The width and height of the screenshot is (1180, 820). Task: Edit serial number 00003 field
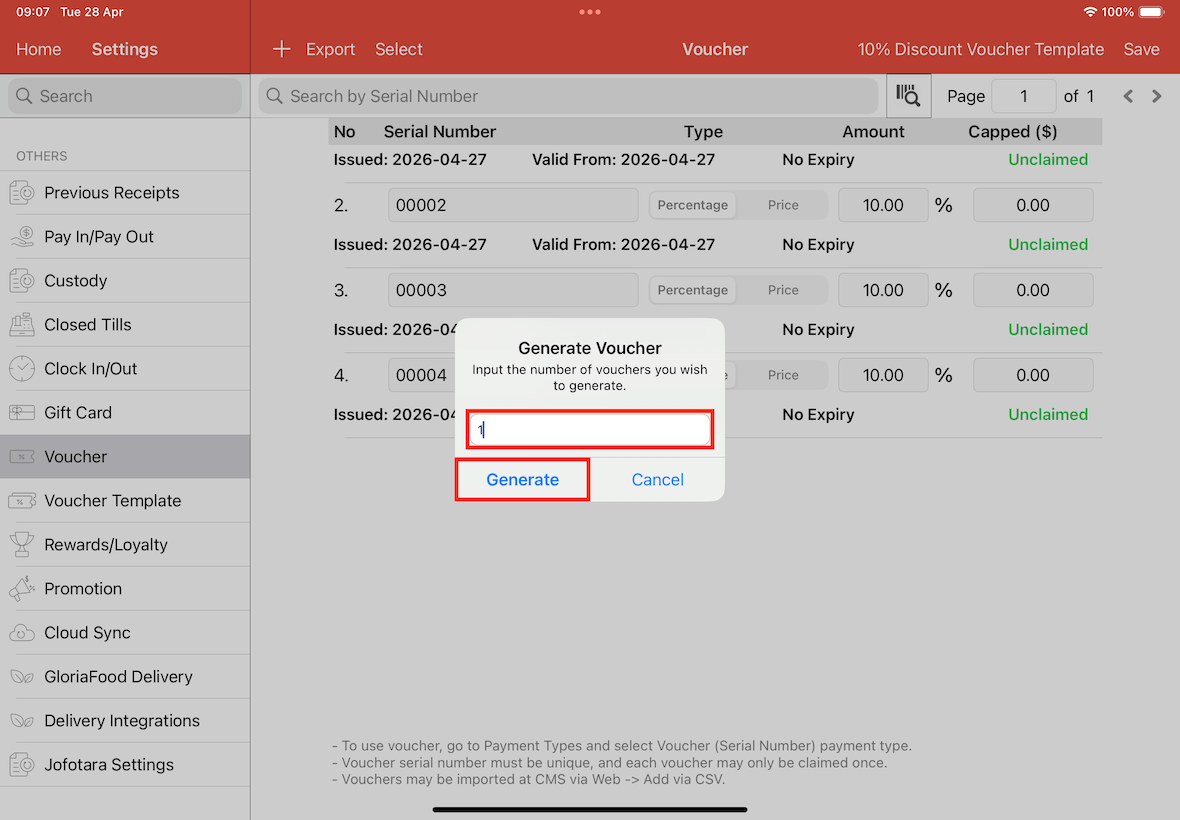(512, 290)
